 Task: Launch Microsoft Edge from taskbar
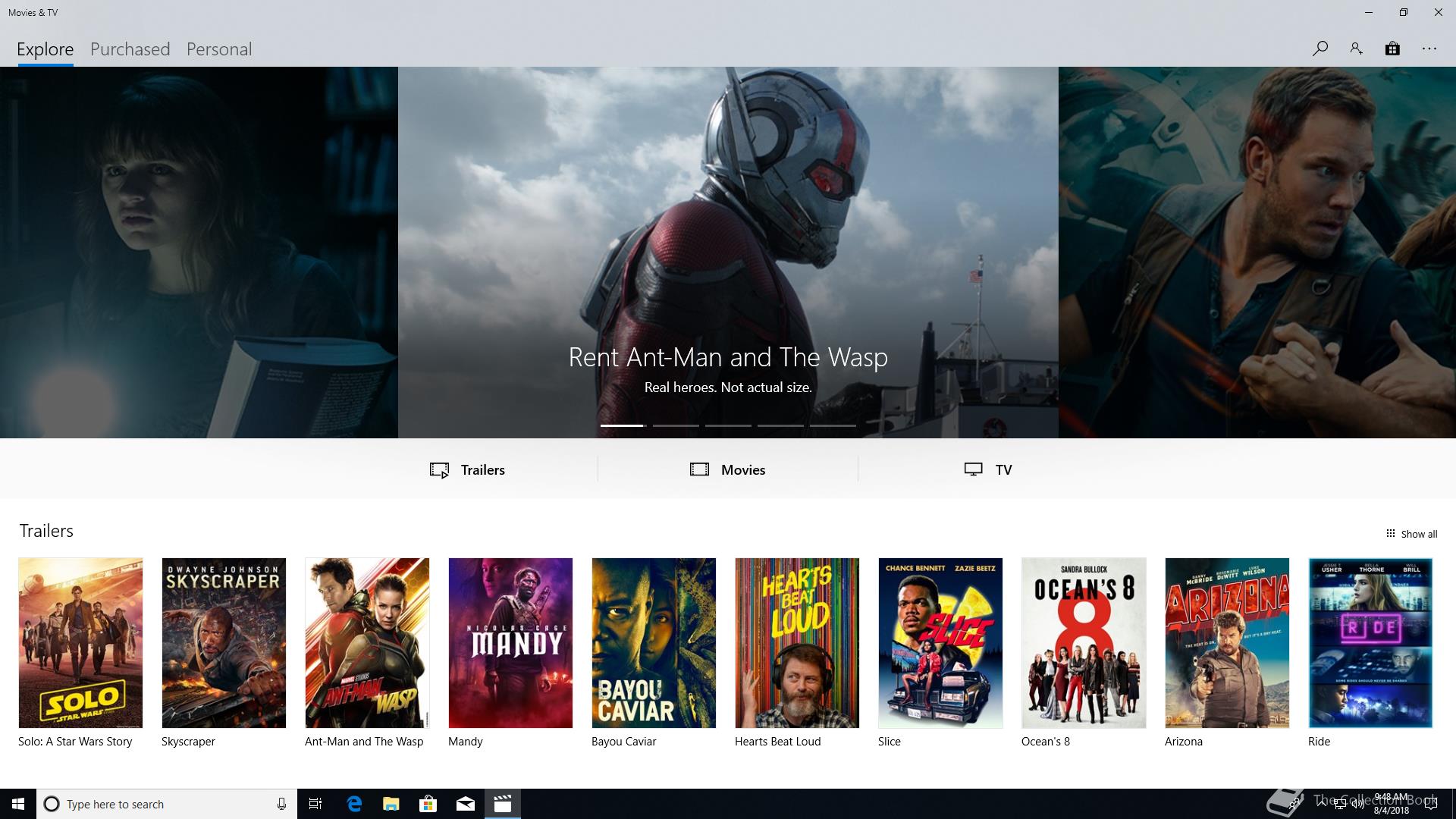point(354,804)
